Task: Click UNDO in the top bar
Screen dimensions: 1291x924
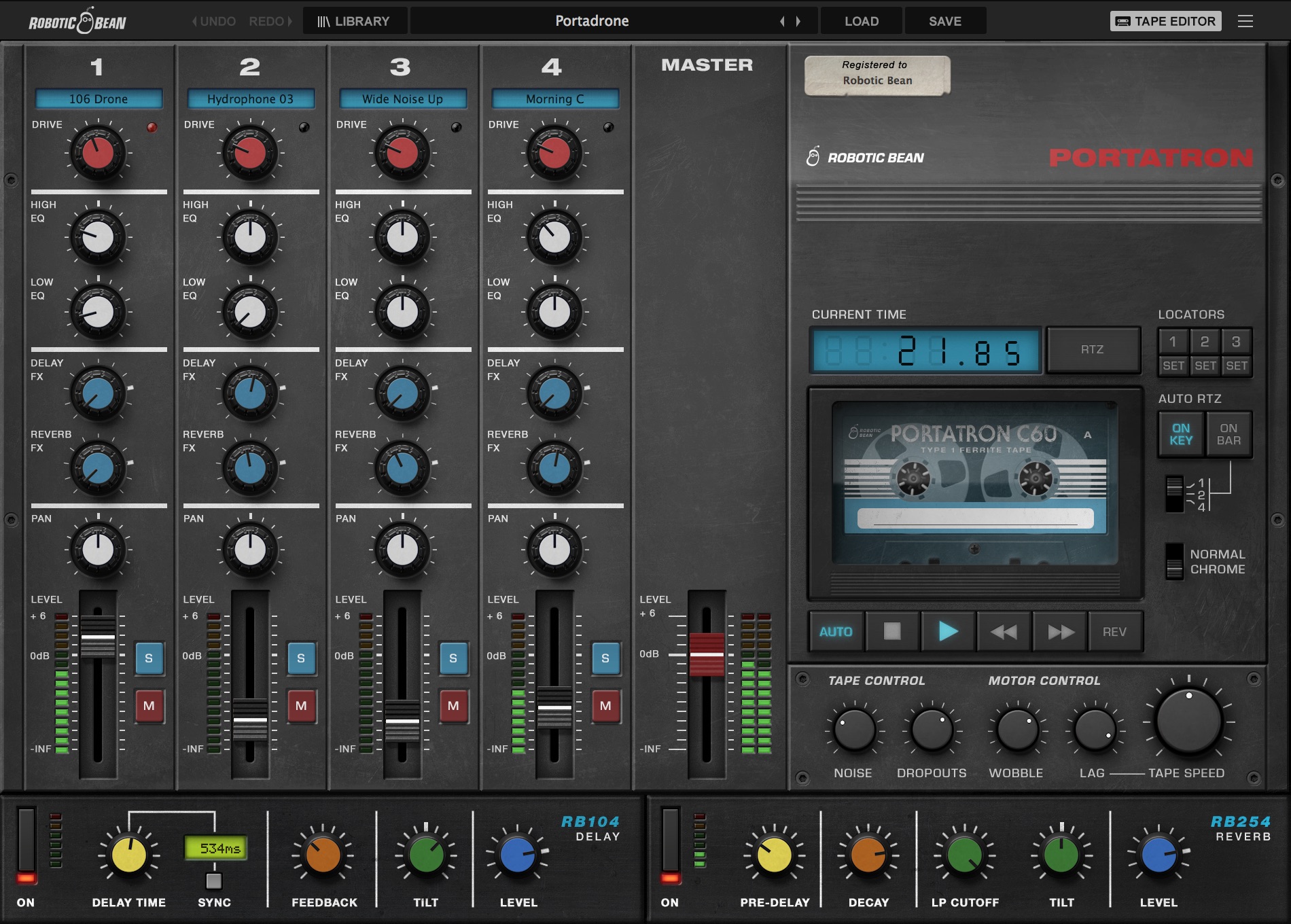Action: (x=214, y=20)
